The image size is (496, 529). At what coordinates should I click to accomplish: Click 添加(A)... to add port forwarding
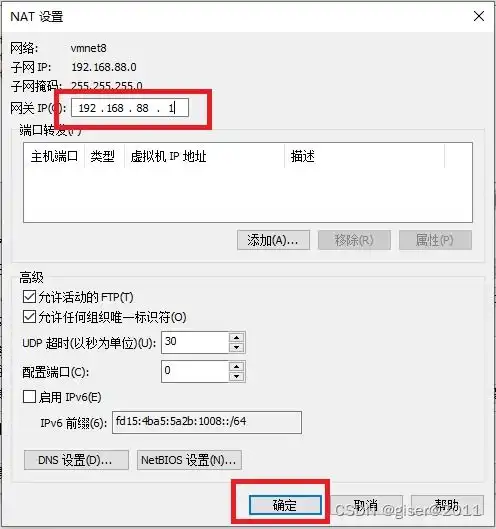point(273,240)
